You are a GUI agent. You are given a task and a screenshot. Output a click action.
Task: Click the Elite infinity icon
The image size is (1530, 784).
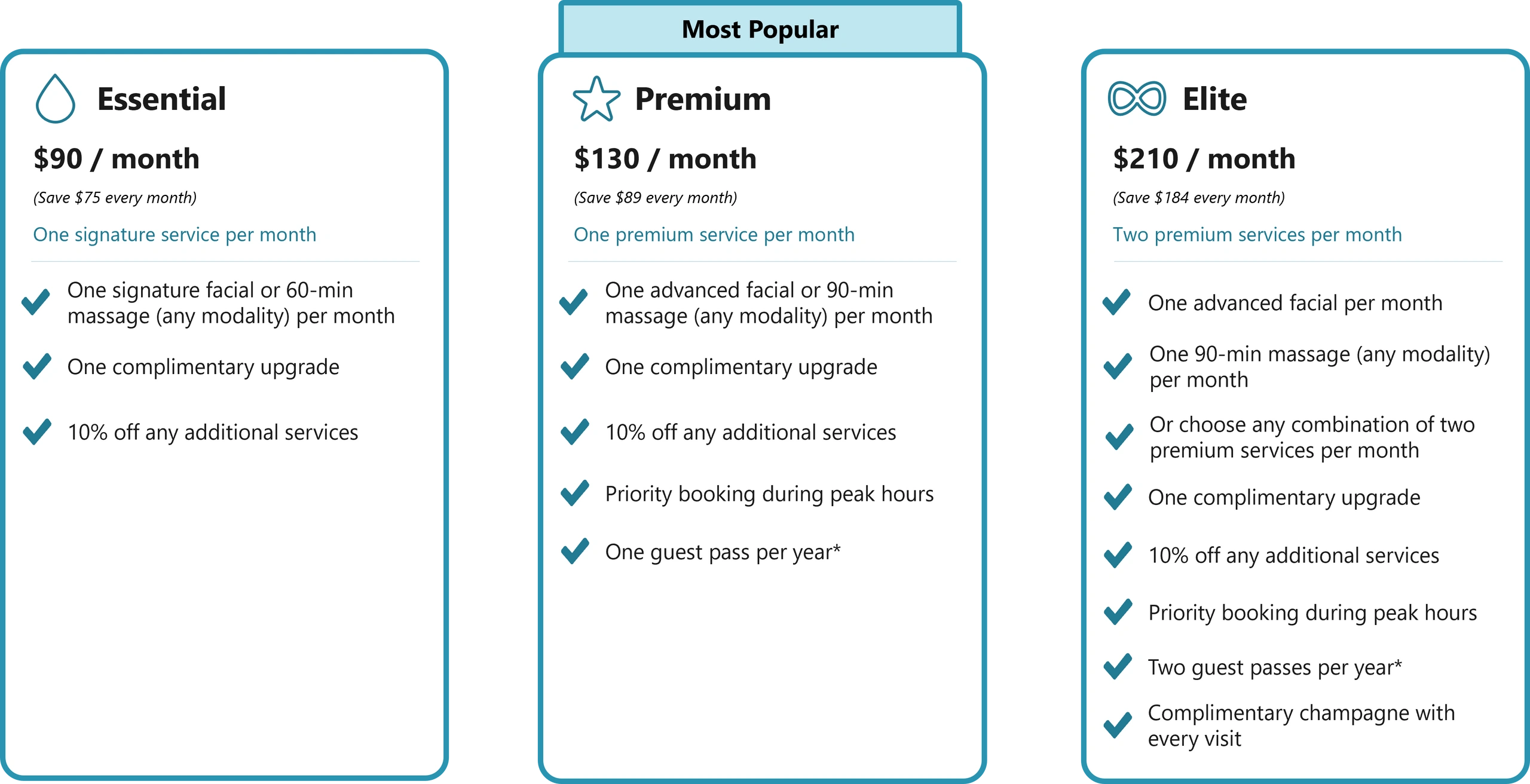[1136, 99]
